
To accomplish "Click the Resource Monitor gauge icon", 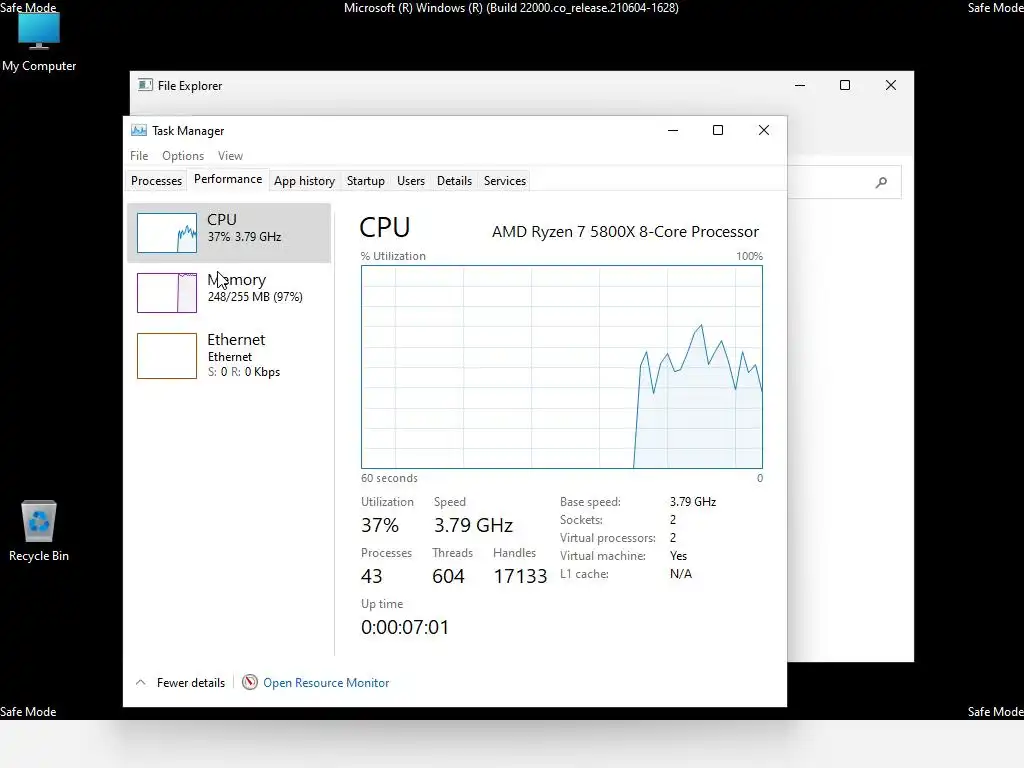I will tap(249, 682).
